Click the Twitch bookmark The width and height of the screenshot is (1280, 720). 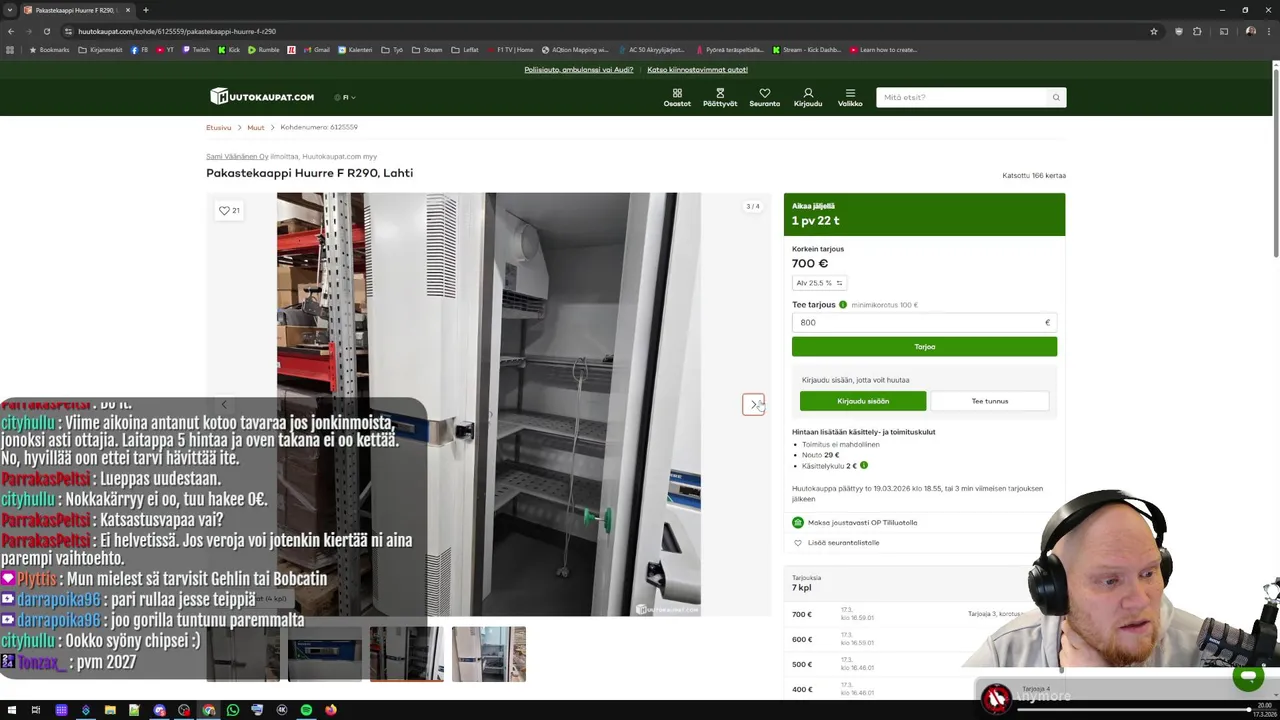pos(196,50)
